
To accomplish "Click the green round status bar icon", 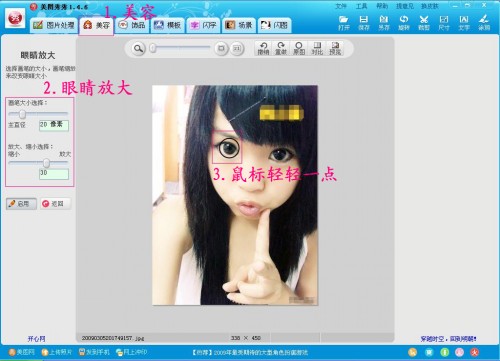I will (x=445, y=352).
